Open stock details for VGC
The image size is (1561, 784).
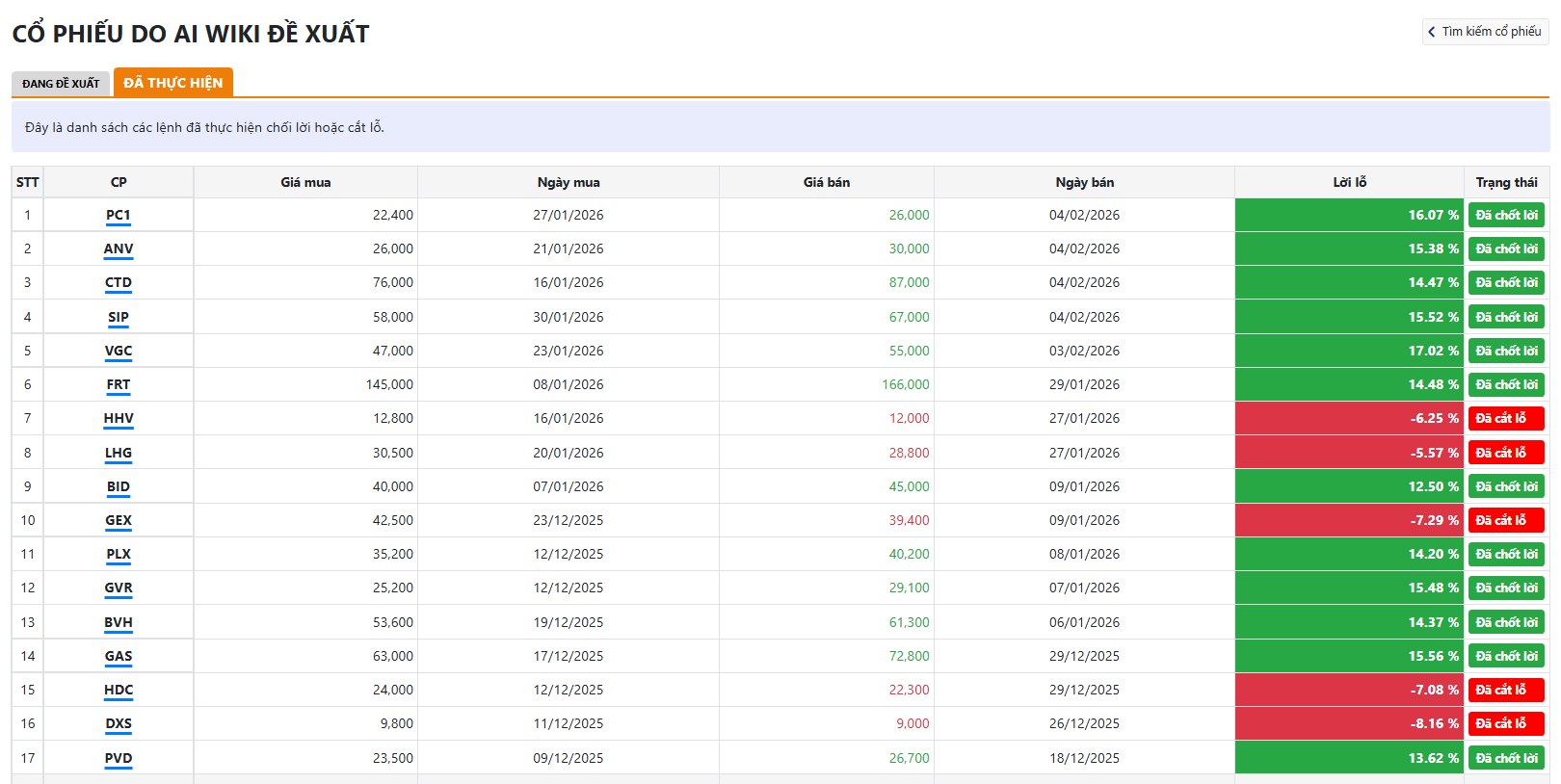pos(119,351)
